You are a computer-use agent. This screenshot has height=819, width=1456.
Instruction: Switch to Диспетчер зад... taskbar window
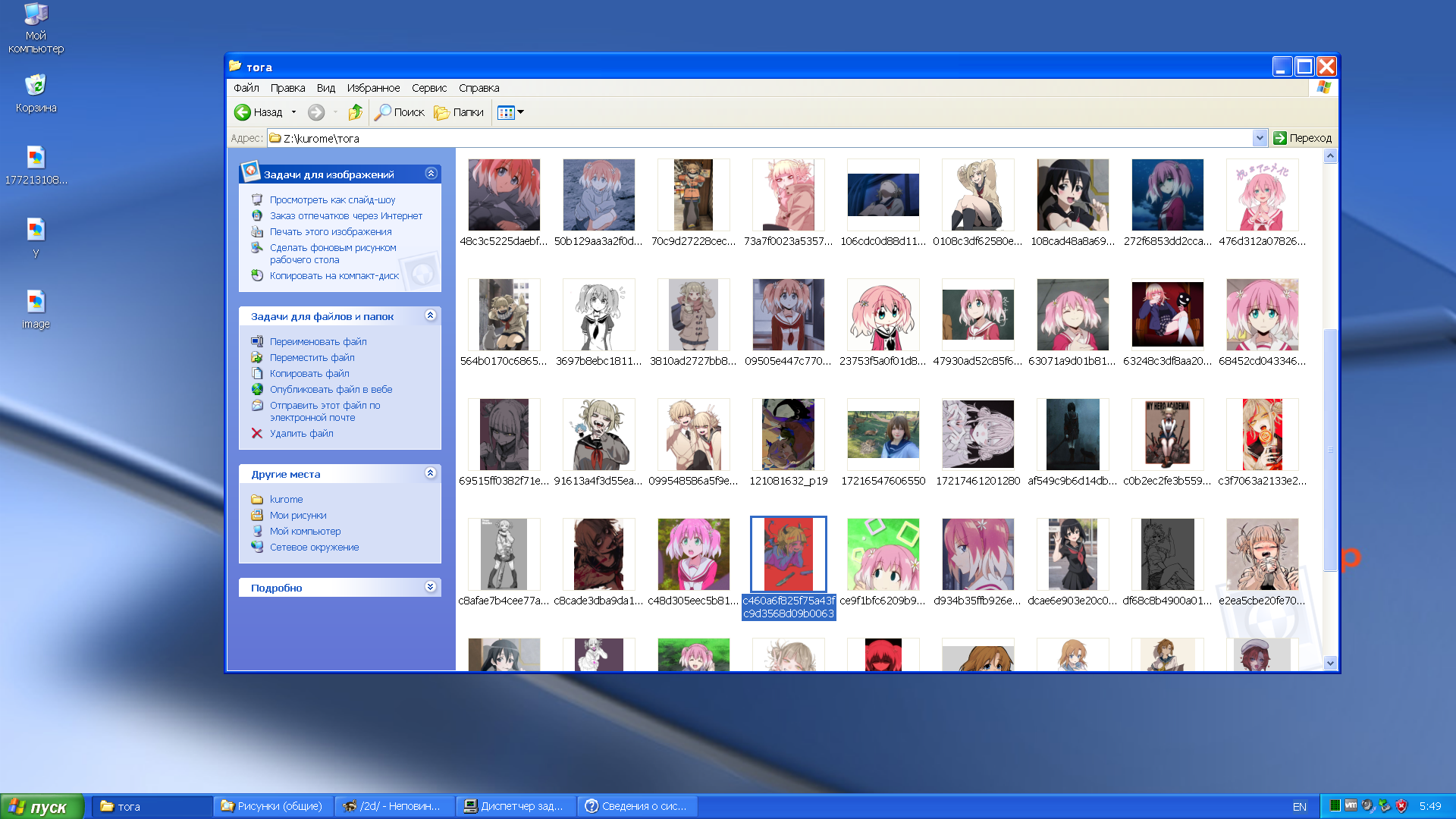(516, 807)
